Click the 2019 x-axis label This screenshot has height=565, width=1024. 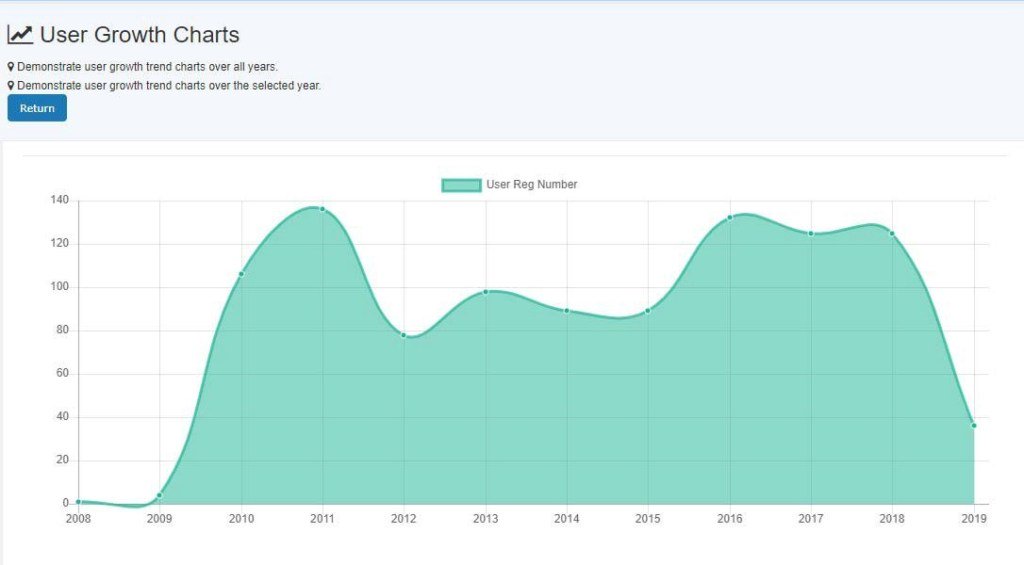click(974, 519)
